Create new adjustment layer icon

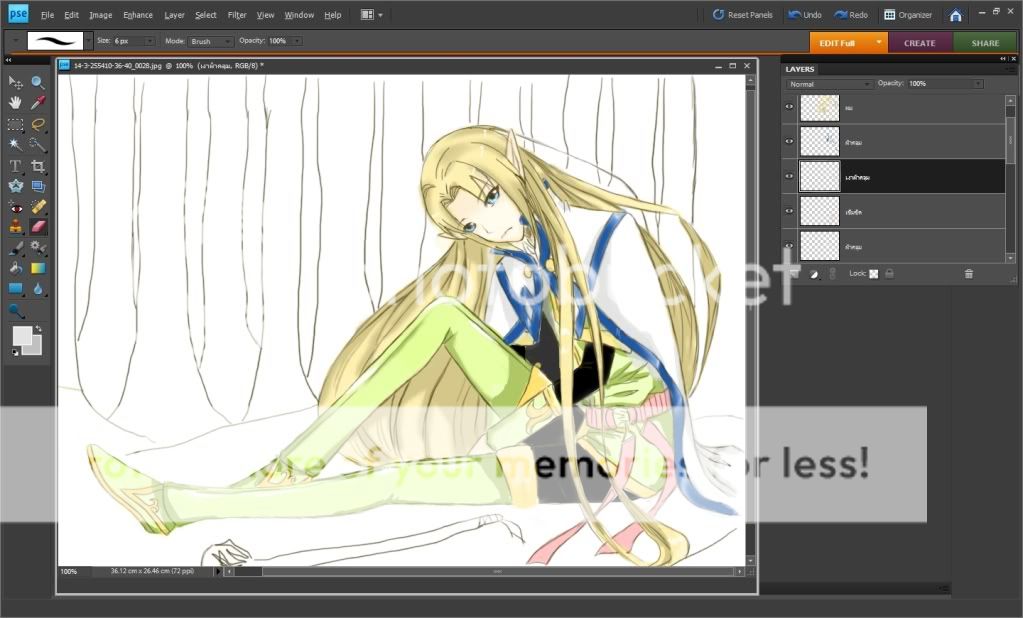pyautogui.click(x=814, y=274)
